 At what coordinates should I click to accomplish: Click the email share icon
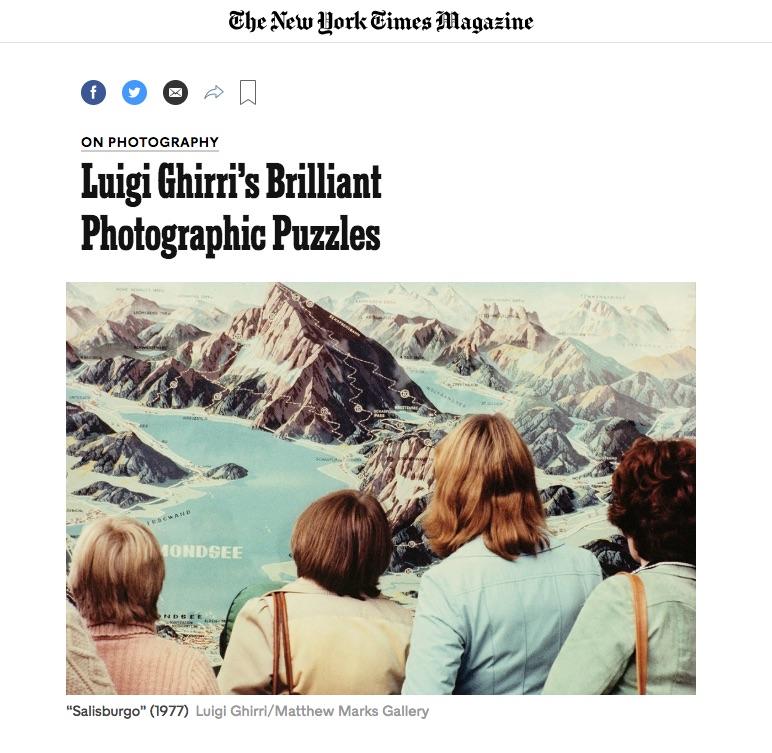[175, 93]
